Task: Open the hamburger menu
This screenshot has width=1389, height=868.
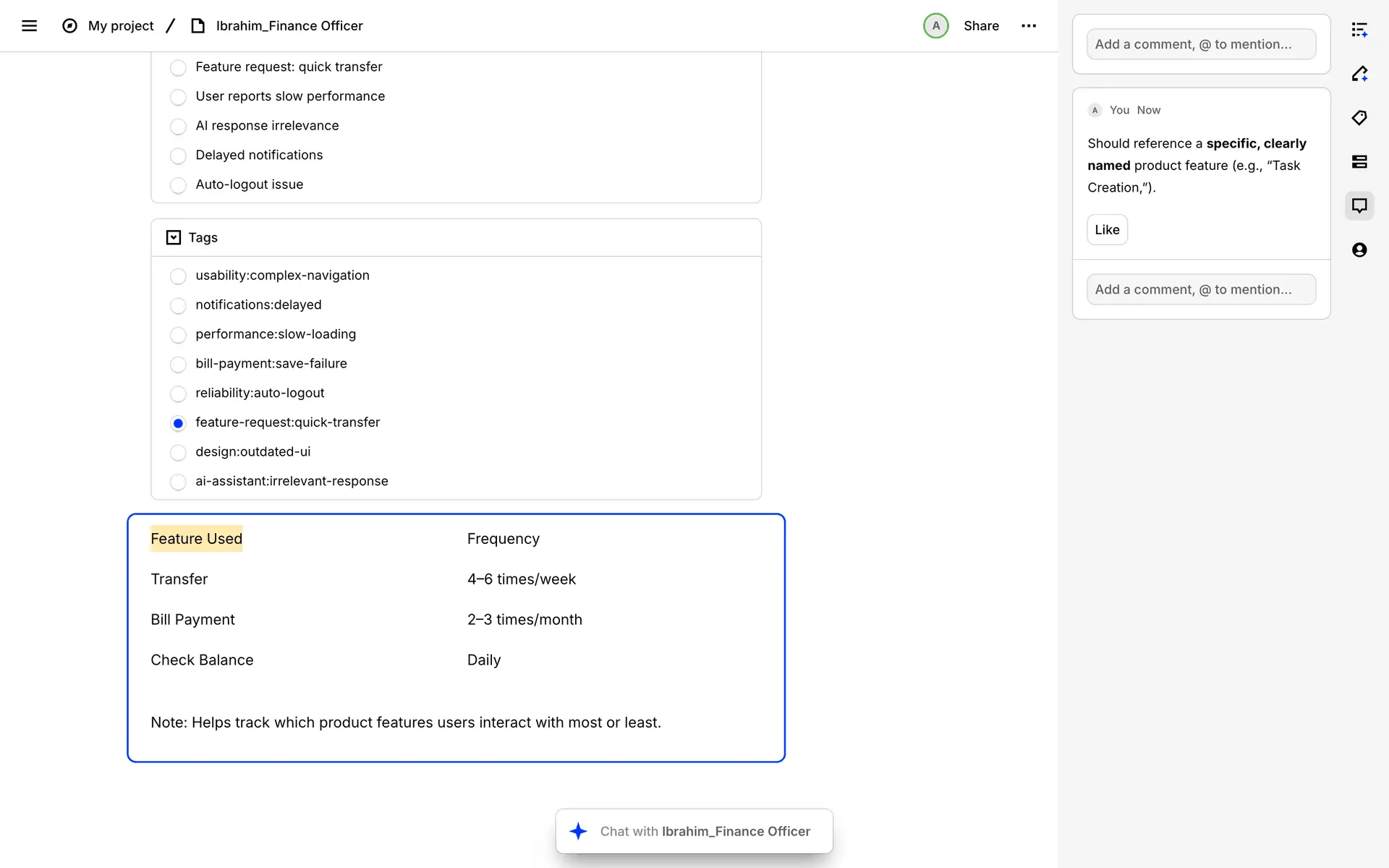Action: pyautogui.click(x=29, y=26)
